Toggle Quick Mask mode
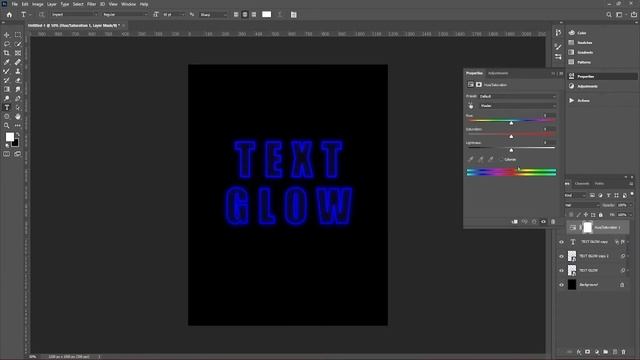 tap(7, 154)
